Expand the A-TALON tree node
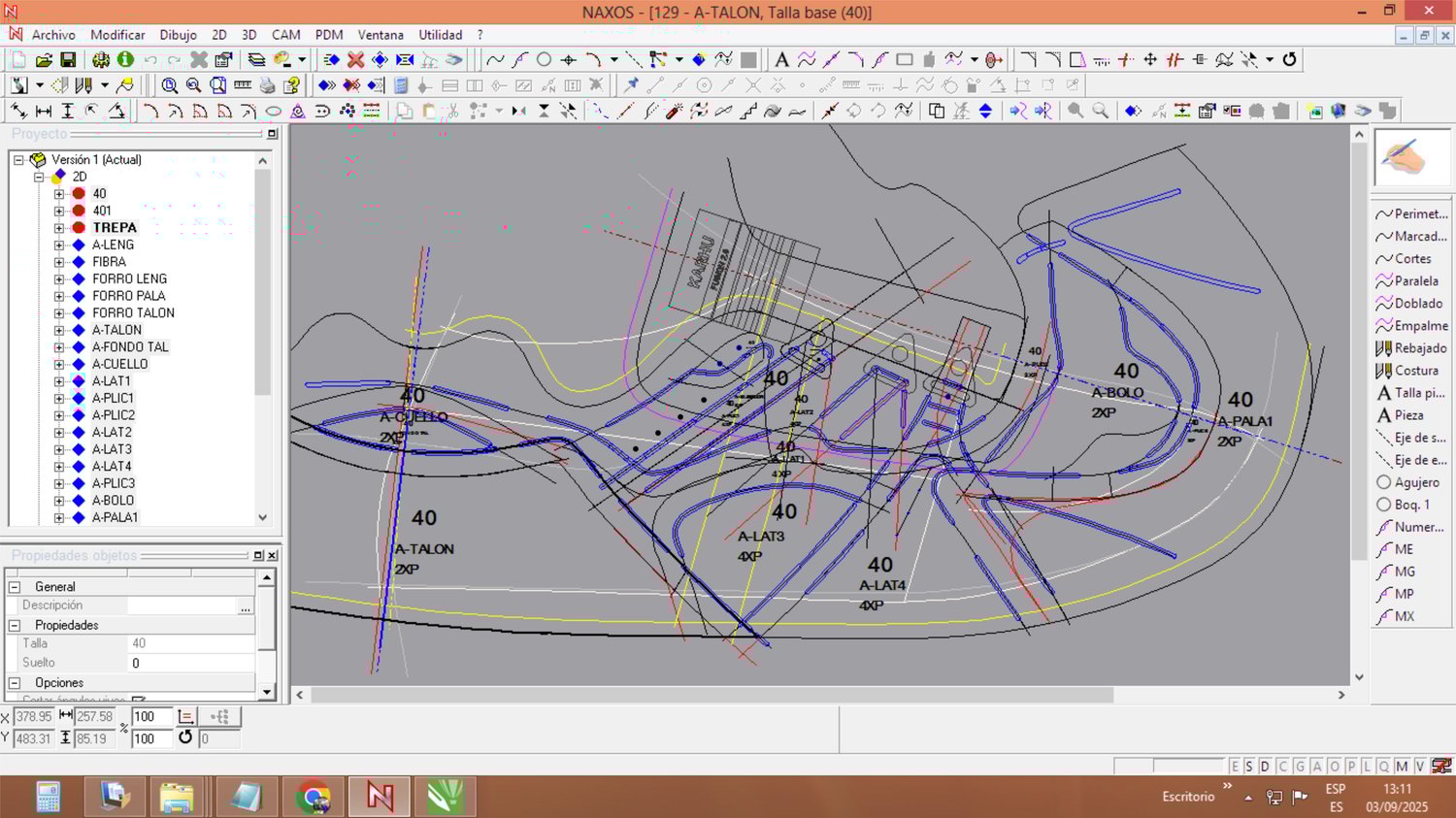Screen dimensions: 1456x818 tap(59, 330)
